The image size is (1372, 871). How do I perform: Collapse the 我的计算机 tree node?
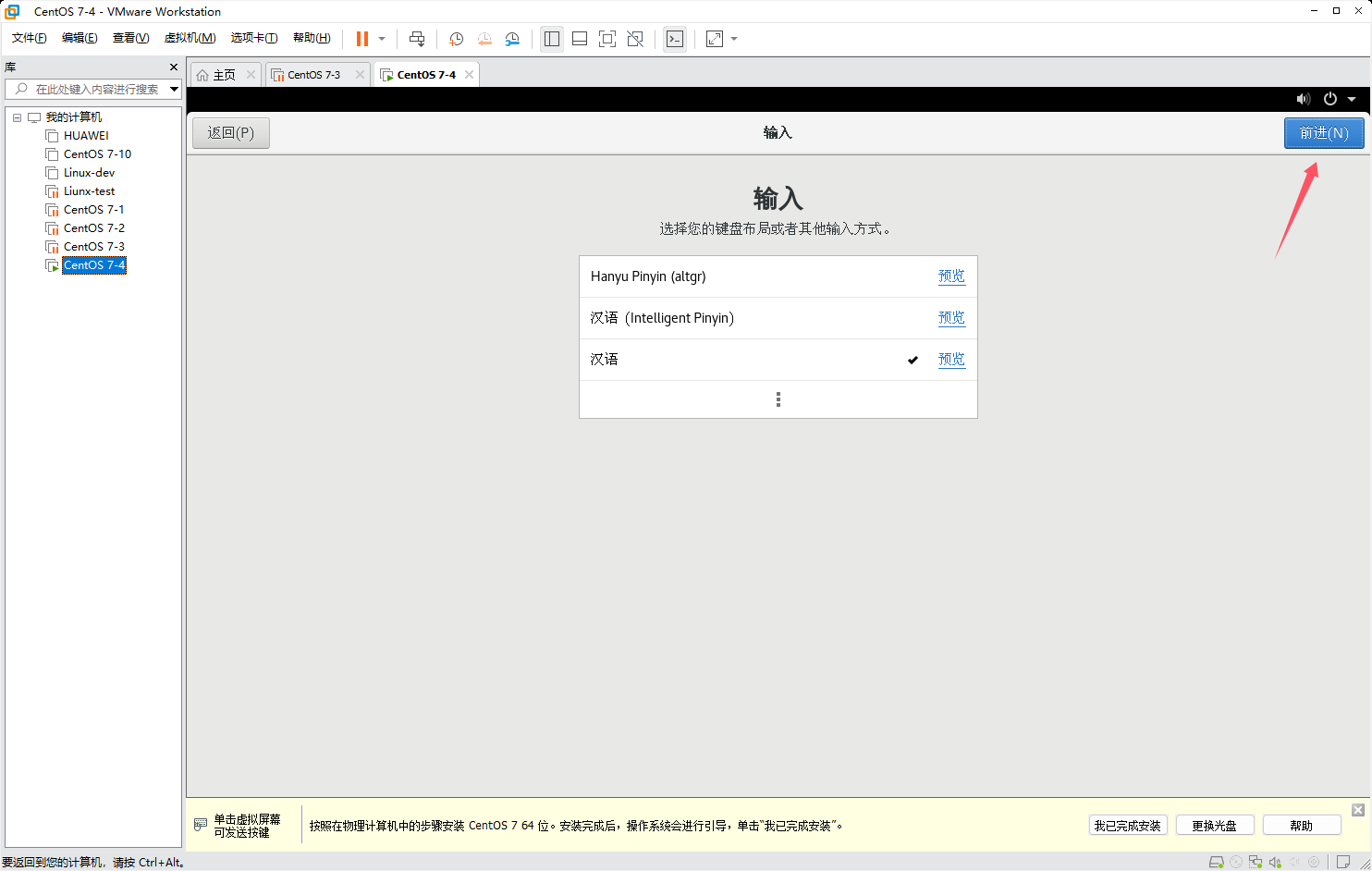point(17,117)
